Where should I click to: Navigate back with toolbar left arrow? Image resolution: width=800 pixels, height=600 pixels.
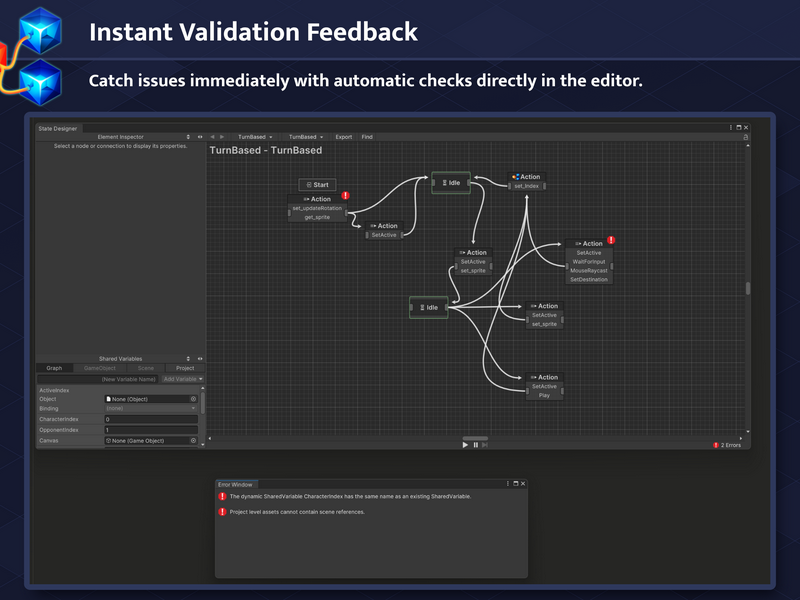tap(212, 137)
